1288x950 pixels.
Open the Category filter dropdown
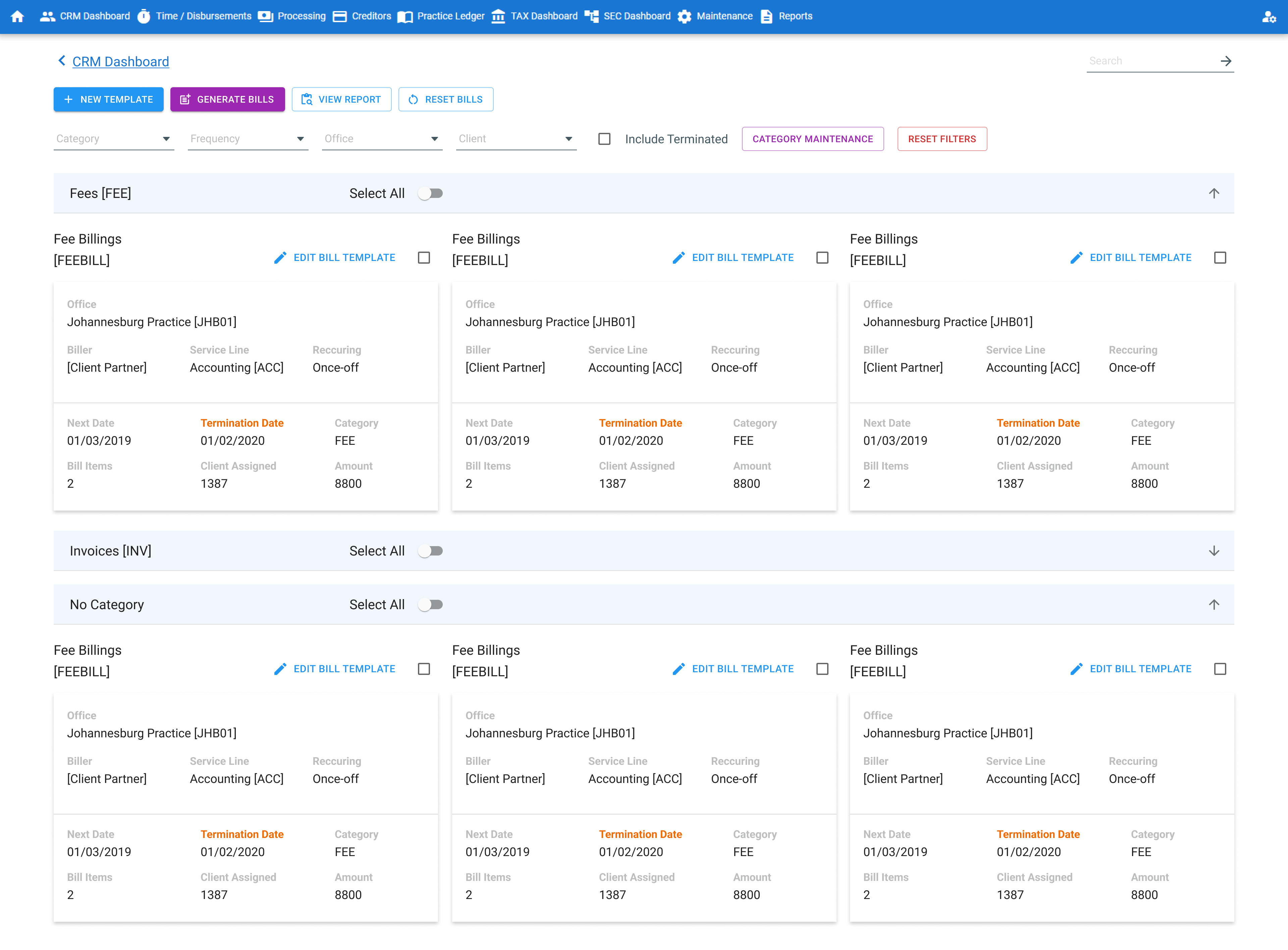pos(114,139)
